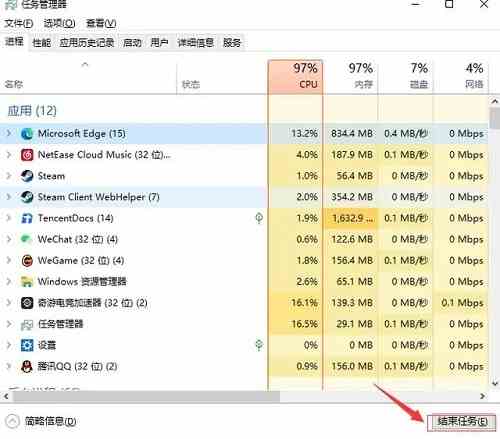Viewport: 500px width, 439px height.
Task: Select the 腾讯QQ penguin icon
Action: point(27,367)
